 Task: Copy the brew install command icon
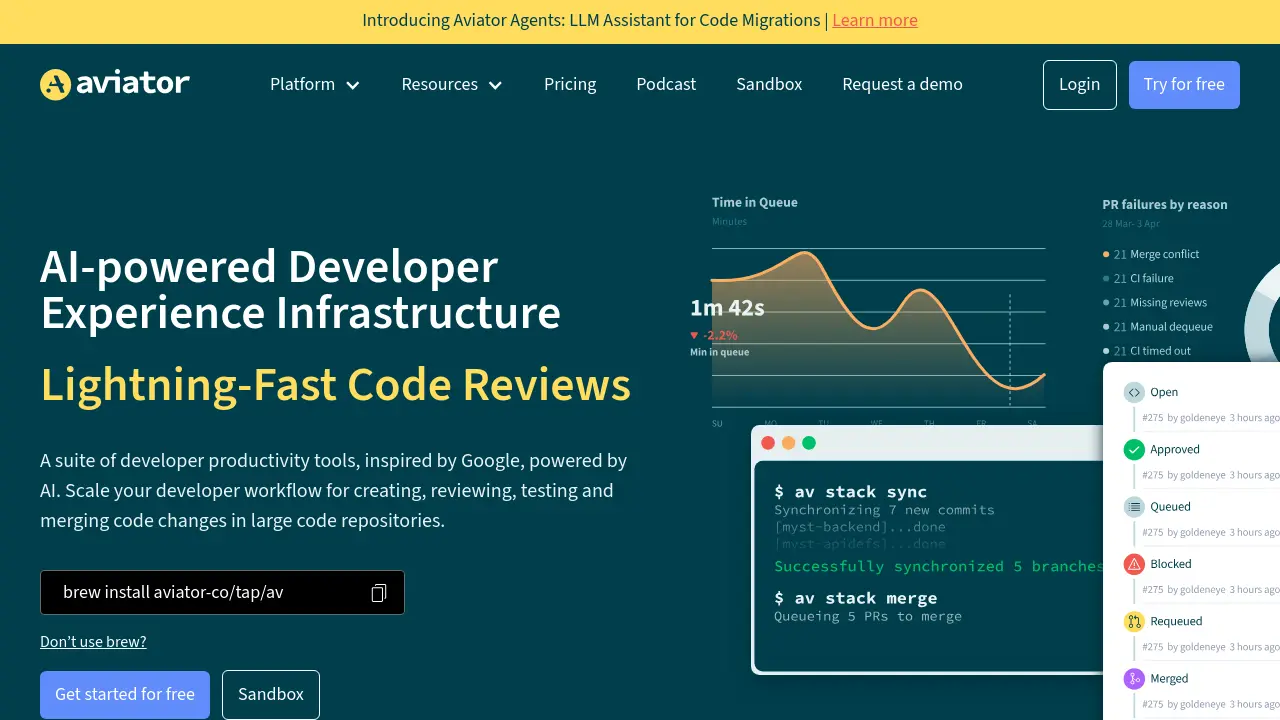[379, 593]
